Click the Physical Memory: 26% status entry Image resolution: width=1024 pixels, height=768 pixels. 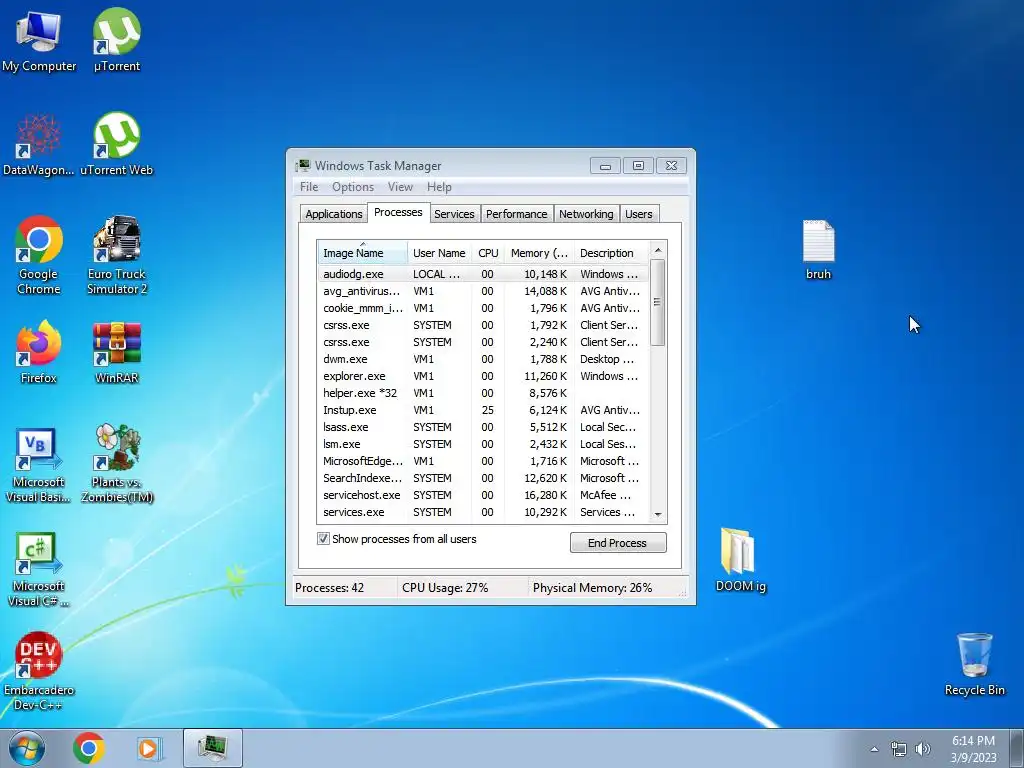tap(592, 588)
